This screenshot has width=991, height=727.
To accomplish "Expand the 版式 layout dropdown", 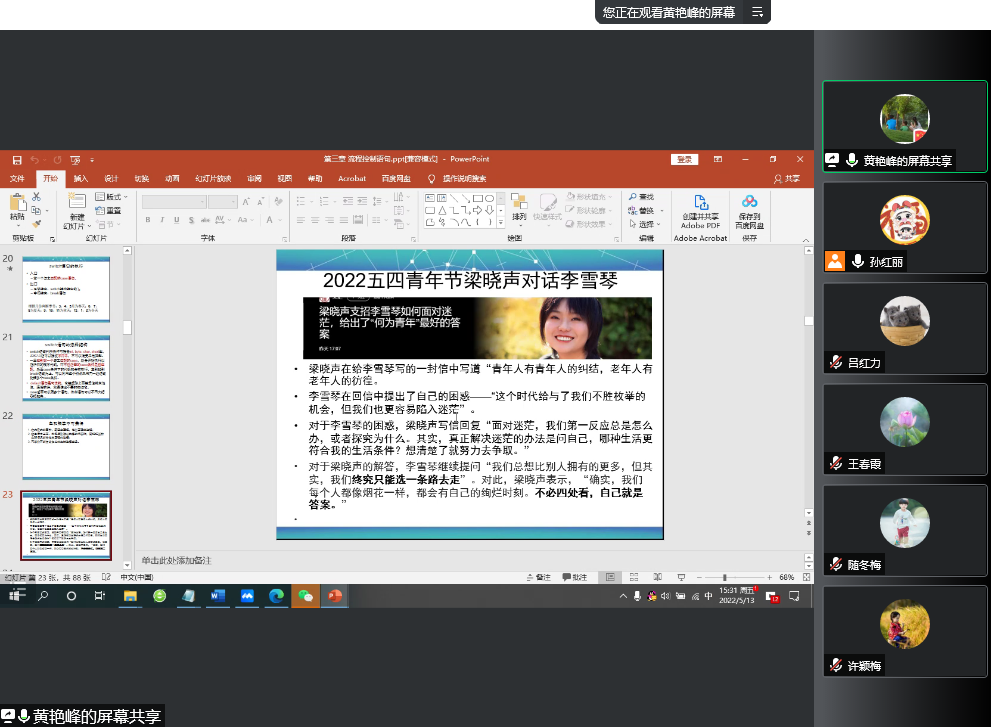I will coord(114,197).
